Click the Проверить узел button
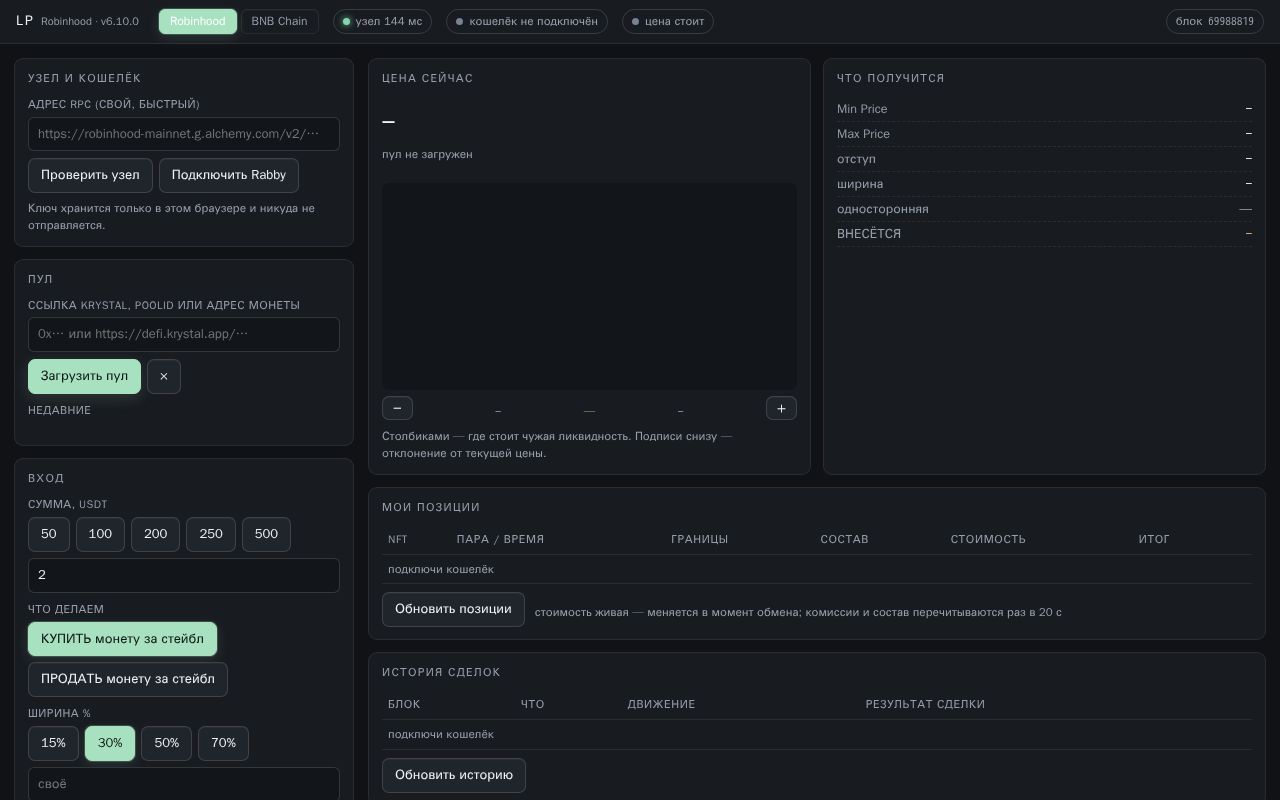 tap(90, 175)
